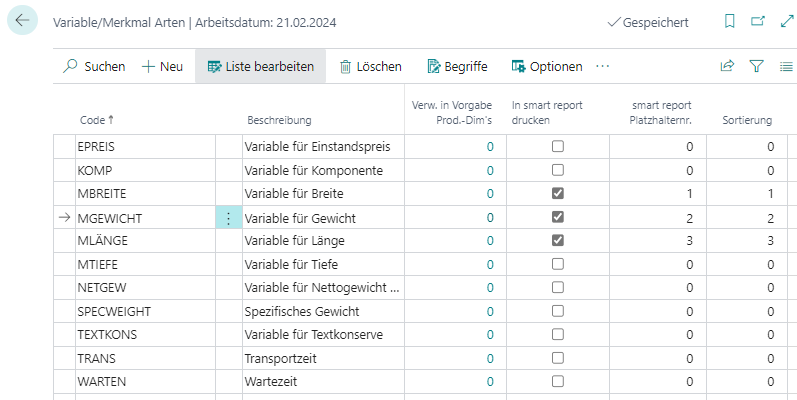797x400 pixels.
Task: Open the filter pane icon
Action: tap(756, 66)
